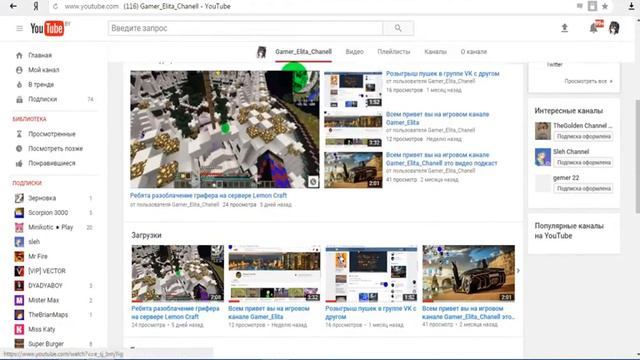Toggle subscription for TheGolden Channel
Image resolution: width=640 pixels, height=360 pixels.
point(584,136)
